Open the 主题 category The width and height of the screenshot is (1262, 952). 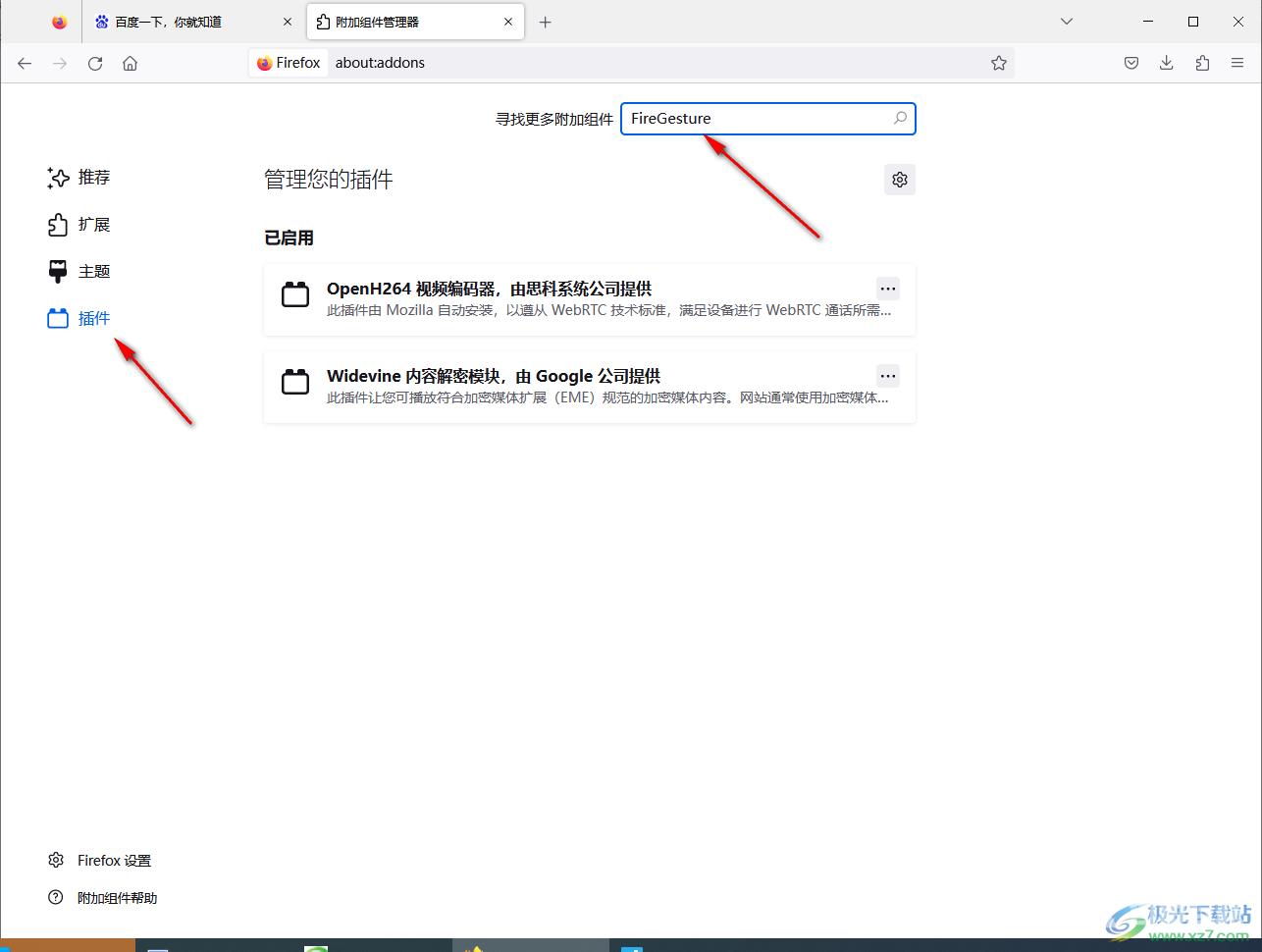click(79, 272)
